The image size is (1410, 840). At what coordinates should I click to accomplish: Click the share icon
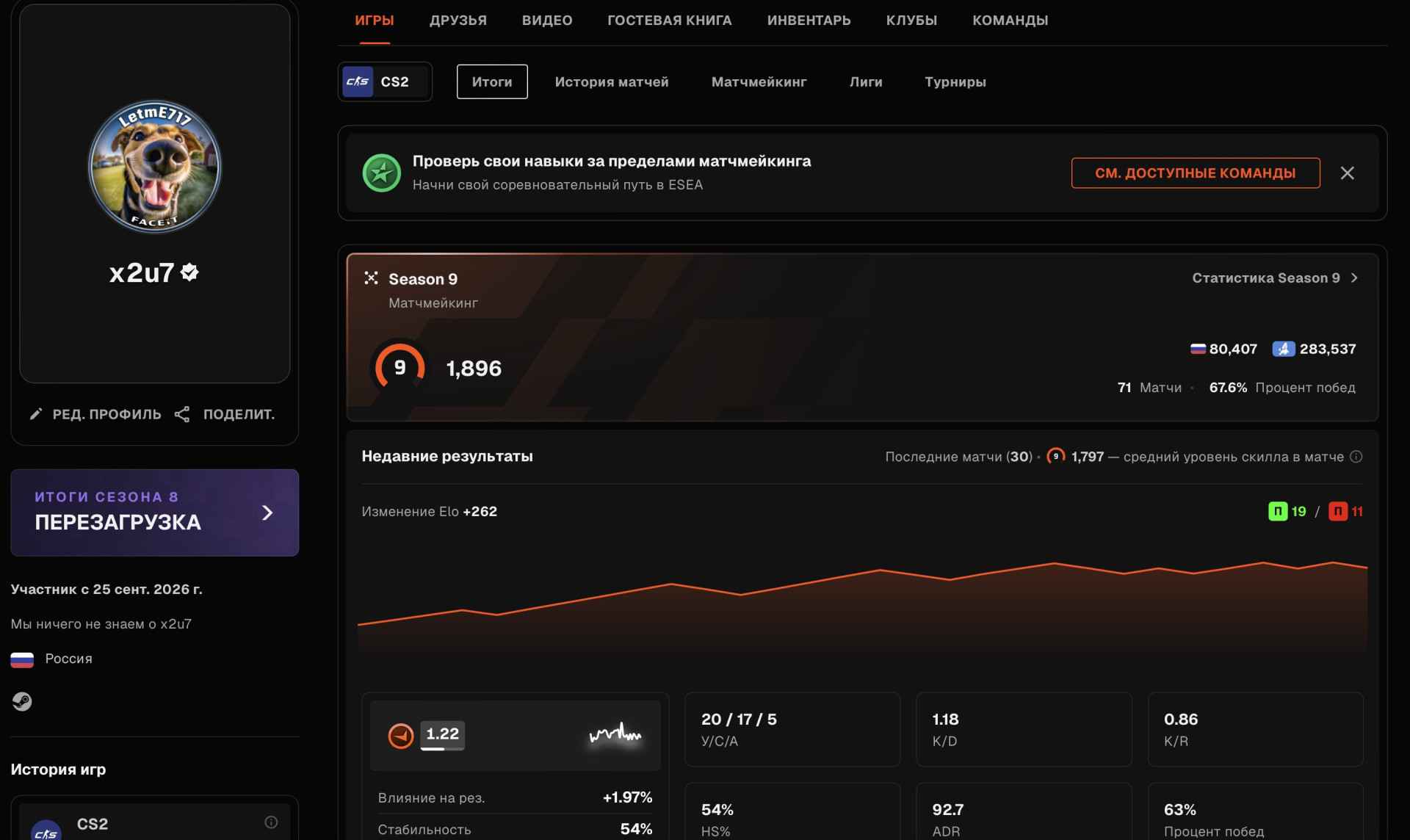coord(182,414)
